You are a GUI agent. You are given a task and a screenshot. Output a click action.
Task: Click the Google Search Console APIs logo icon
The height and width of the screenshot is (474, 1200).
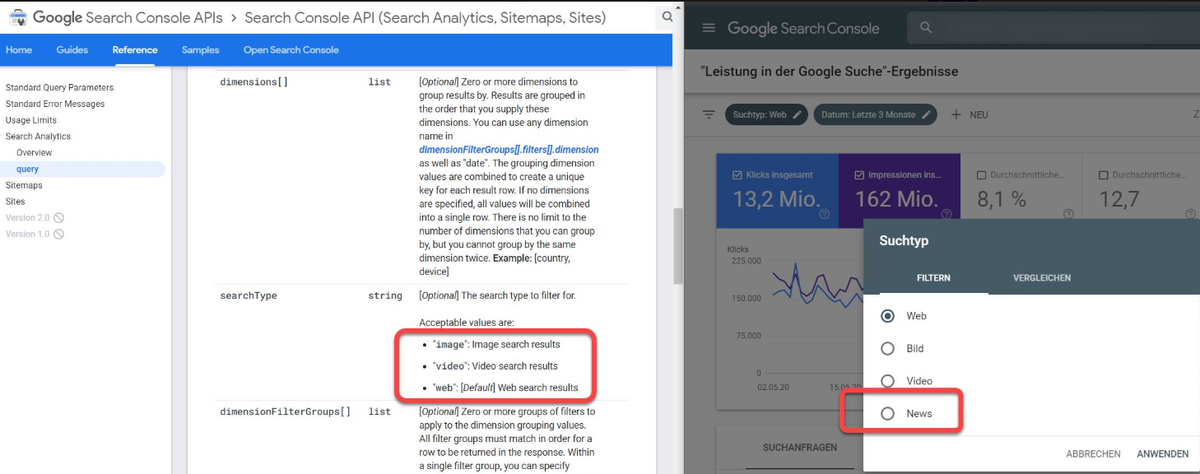(18, 17)
